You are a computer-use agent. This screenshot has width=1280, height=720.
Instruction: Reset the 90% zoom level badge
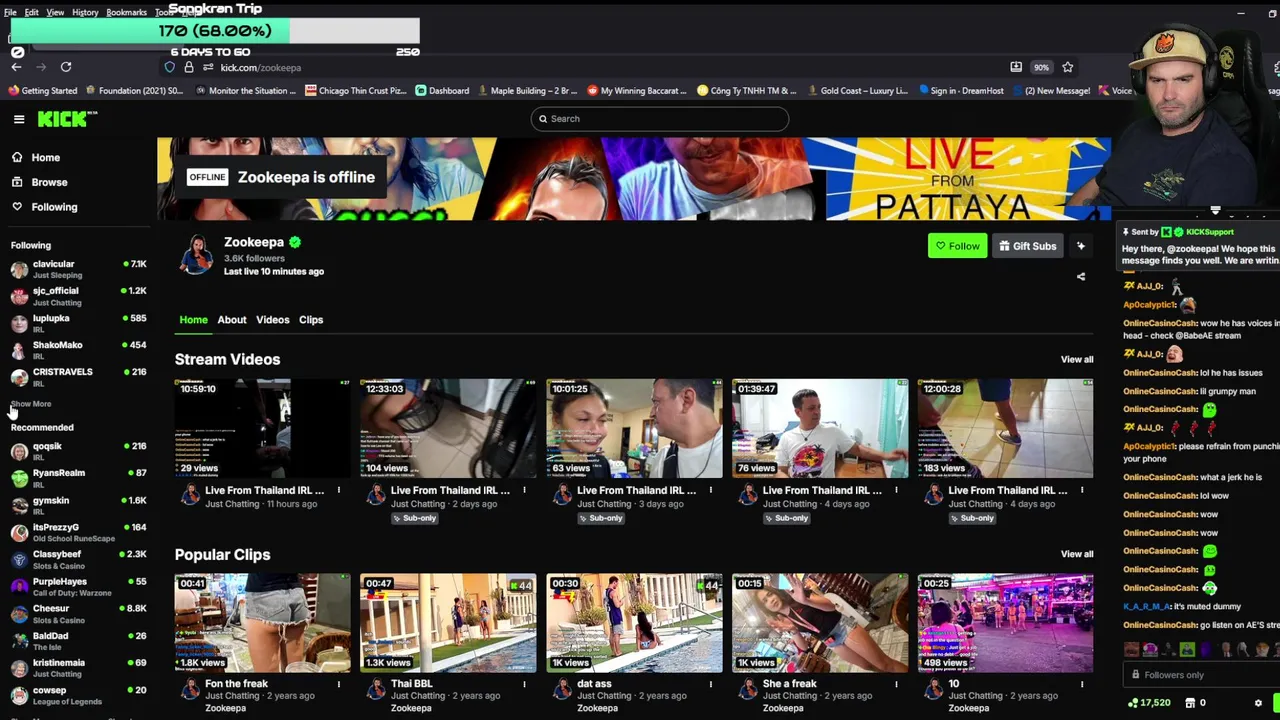pos(1041,67)
